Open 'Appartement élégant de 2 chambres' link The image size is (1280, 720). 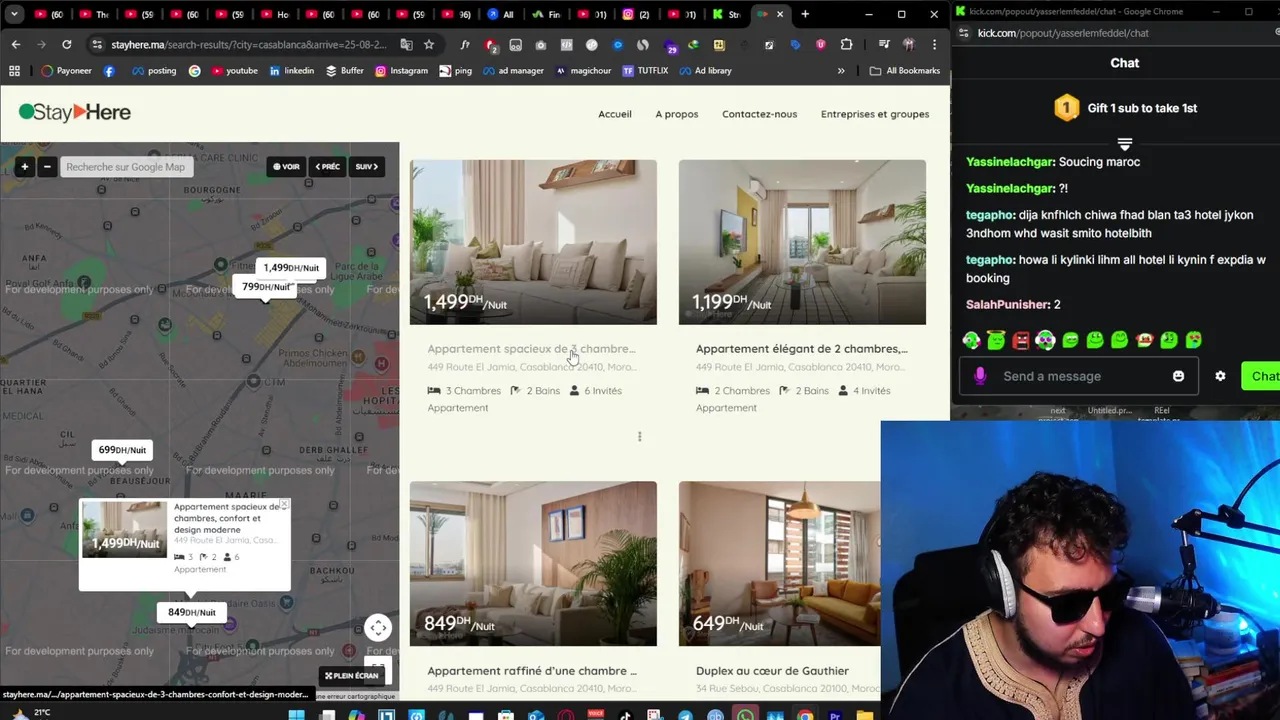802,349
